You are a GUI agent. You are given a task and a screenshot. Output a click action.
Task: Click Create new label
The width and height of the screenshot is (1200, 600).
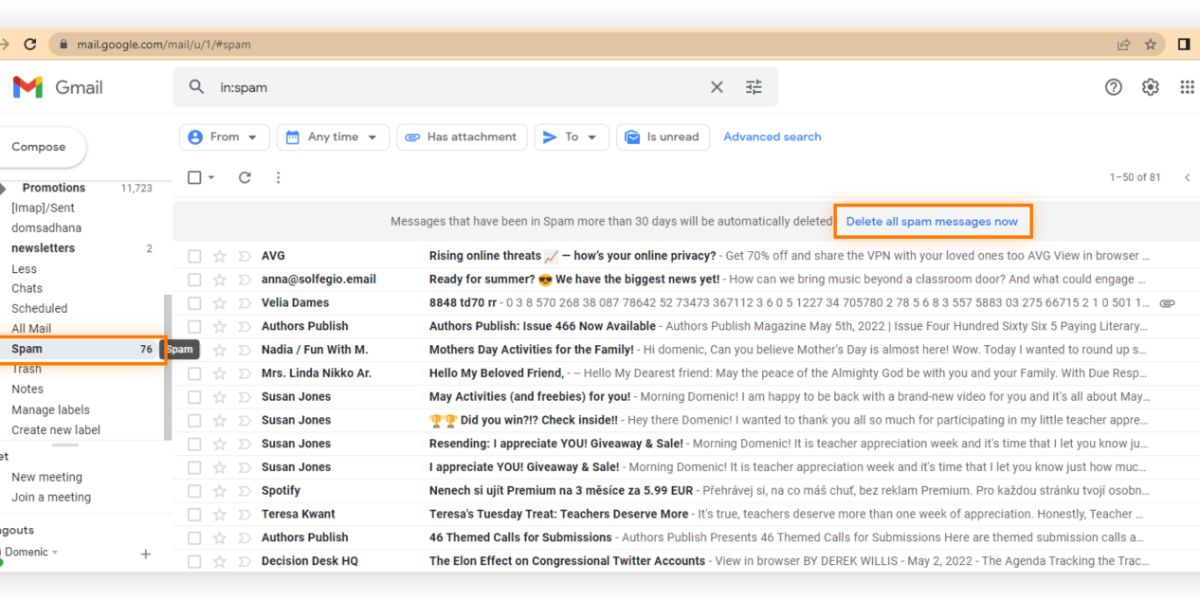(x=56, y=430)
